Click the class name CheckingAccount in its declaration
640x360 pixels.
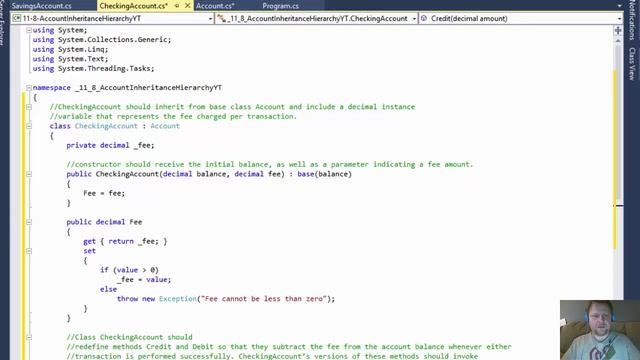pyautogui.click(x=106, y=126)
